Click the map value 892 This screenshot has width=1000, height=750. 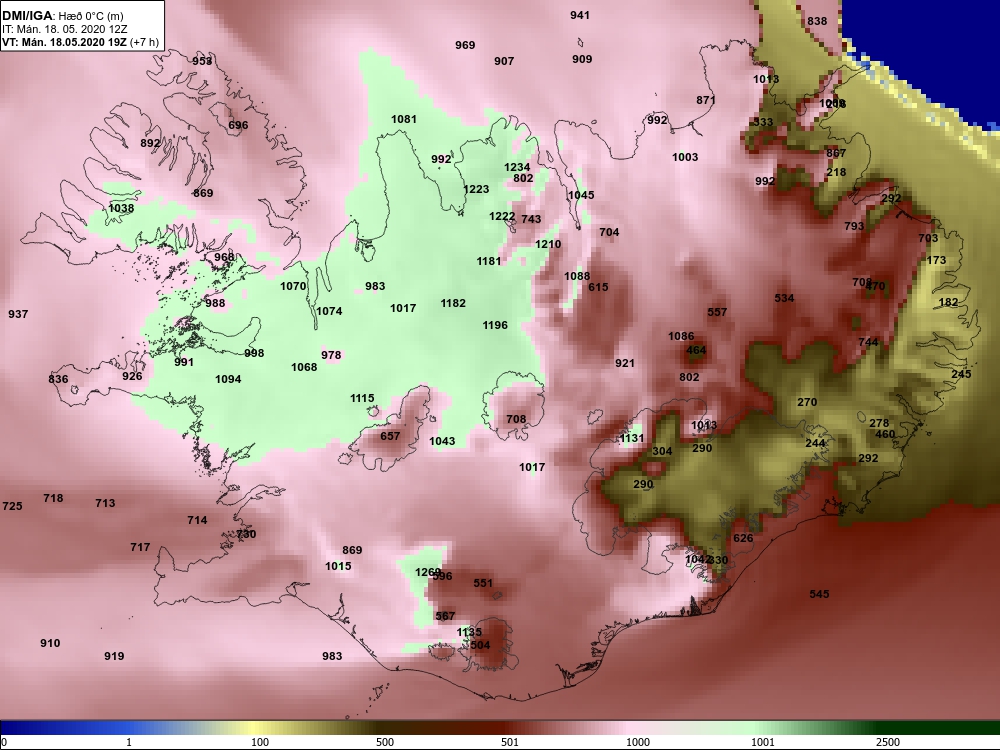[x=150, y=143]
